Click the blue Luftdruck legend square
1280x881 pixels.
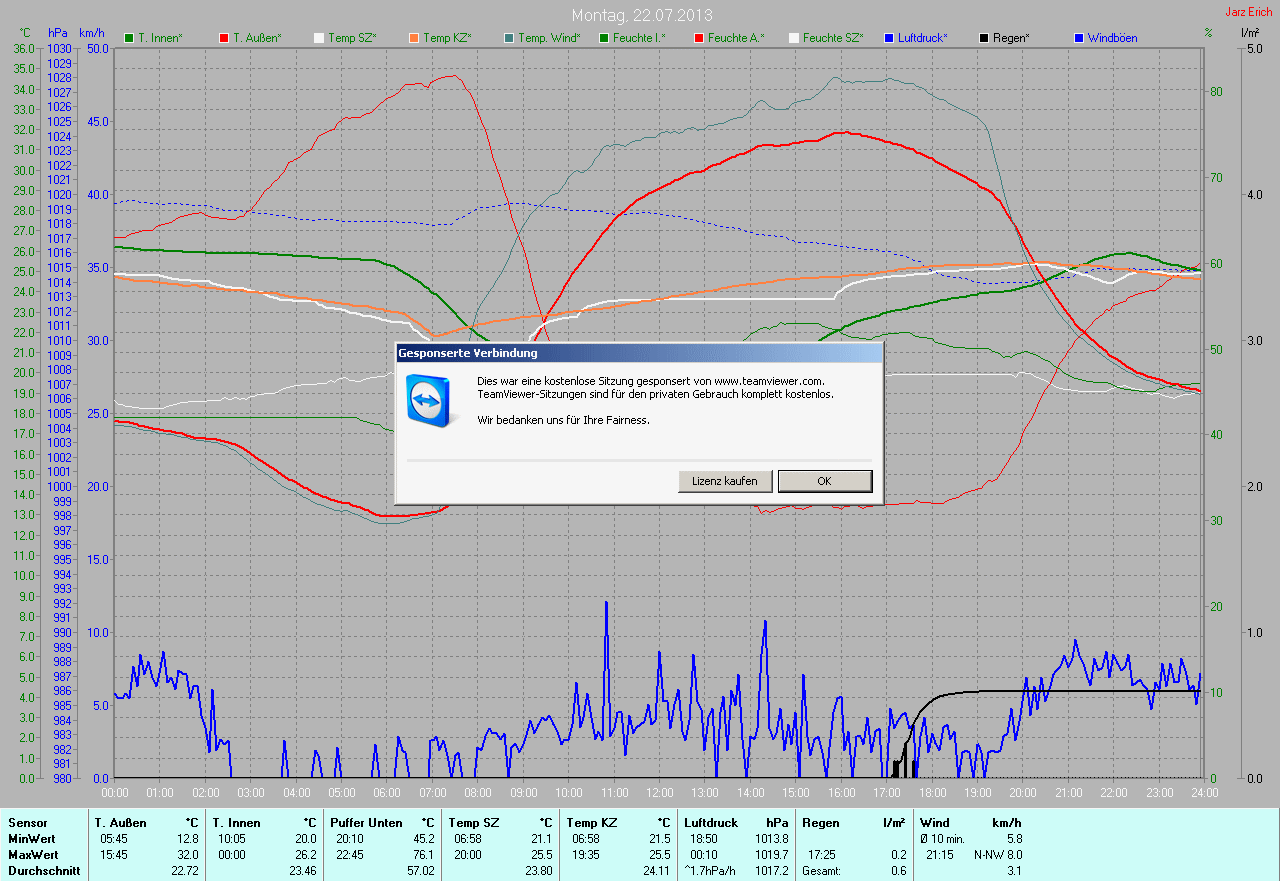[889, 38]
